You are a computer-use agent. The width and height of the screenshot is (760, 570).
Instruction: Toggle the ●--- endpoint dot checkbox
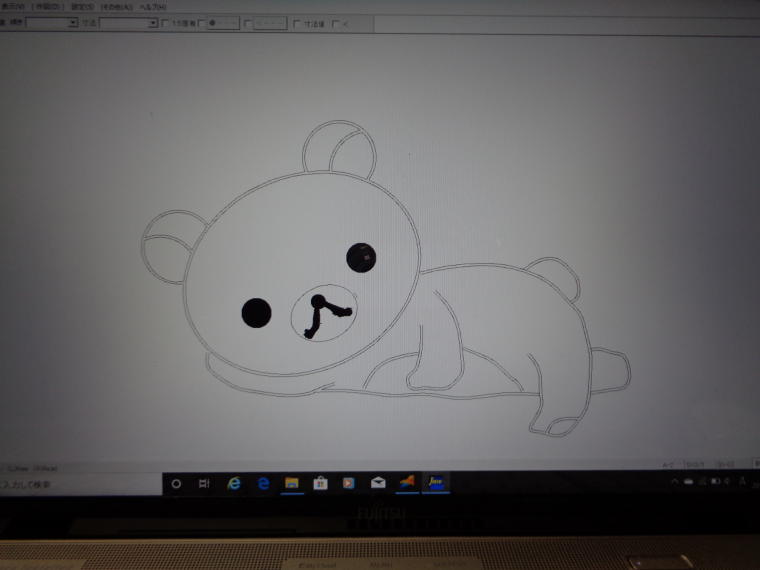(x=202, y=23)
